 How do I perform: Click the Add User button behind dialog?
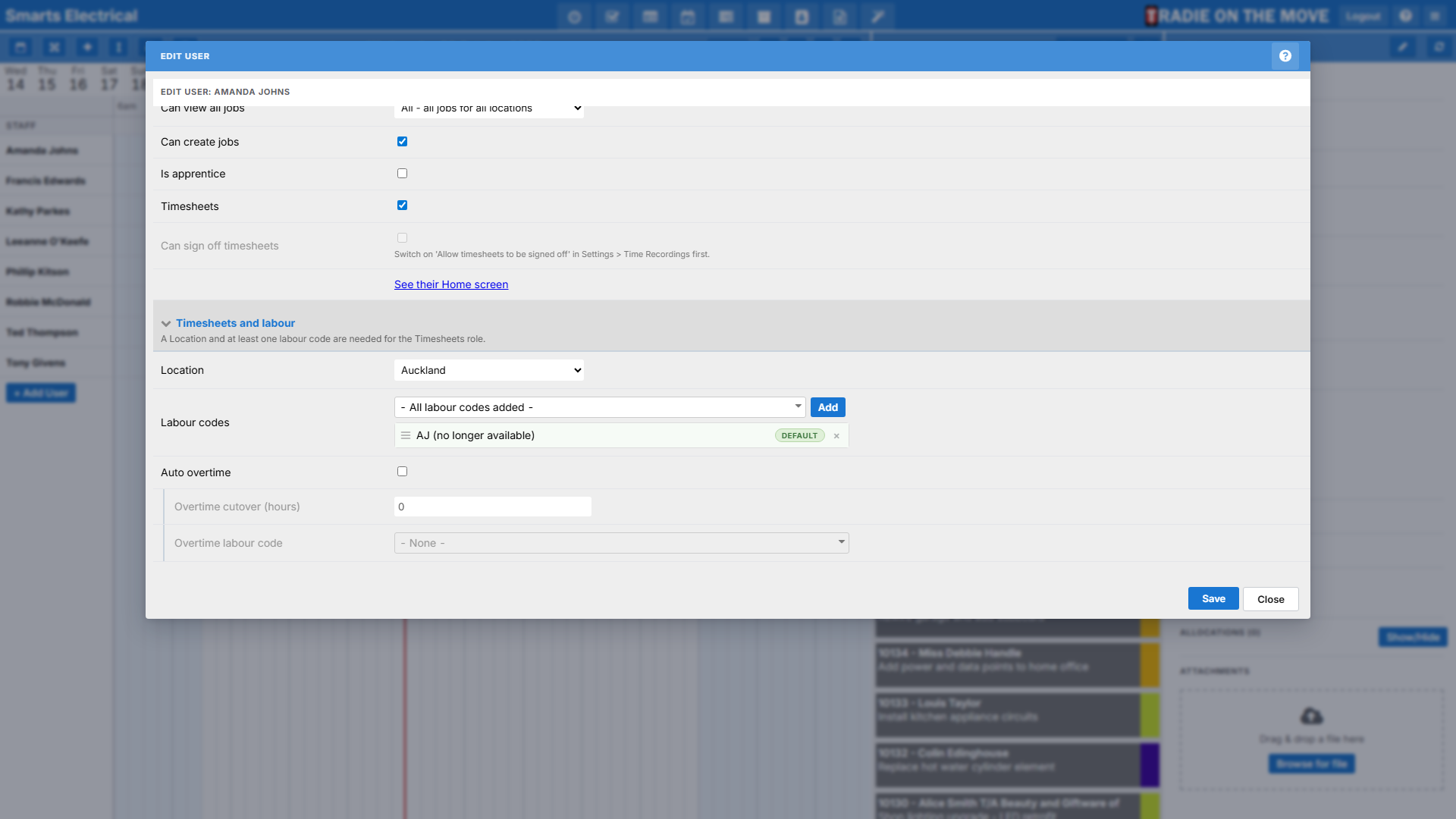tap(41, 393)
